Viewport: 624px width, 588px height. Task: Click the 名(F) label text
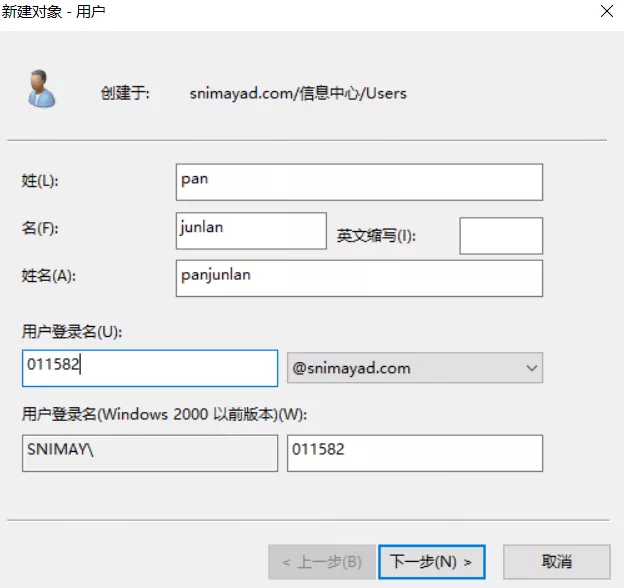point(40,229)
